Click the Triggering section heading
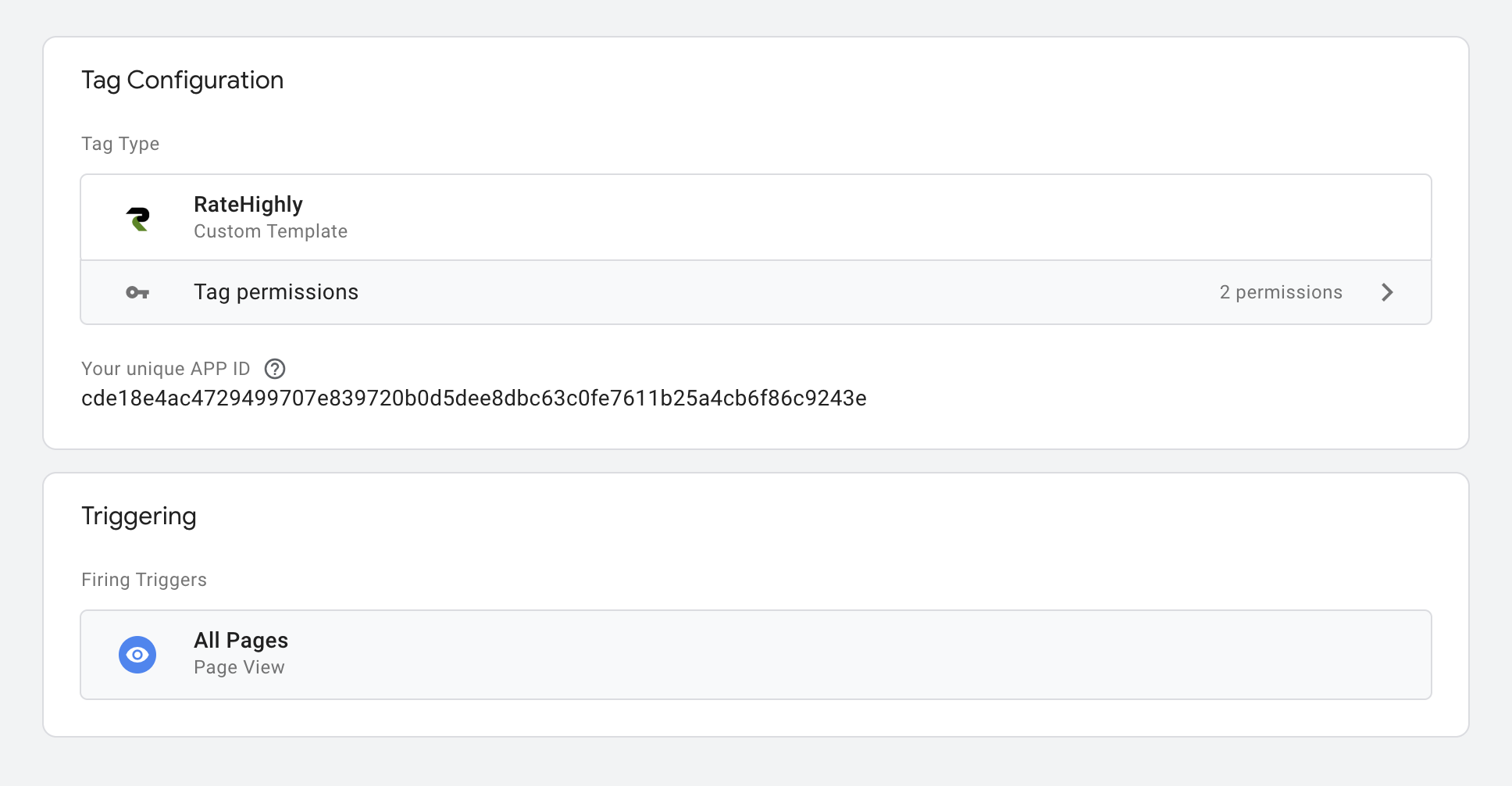The height and width of the screenshot is (786, 1512). pos(139,515)
